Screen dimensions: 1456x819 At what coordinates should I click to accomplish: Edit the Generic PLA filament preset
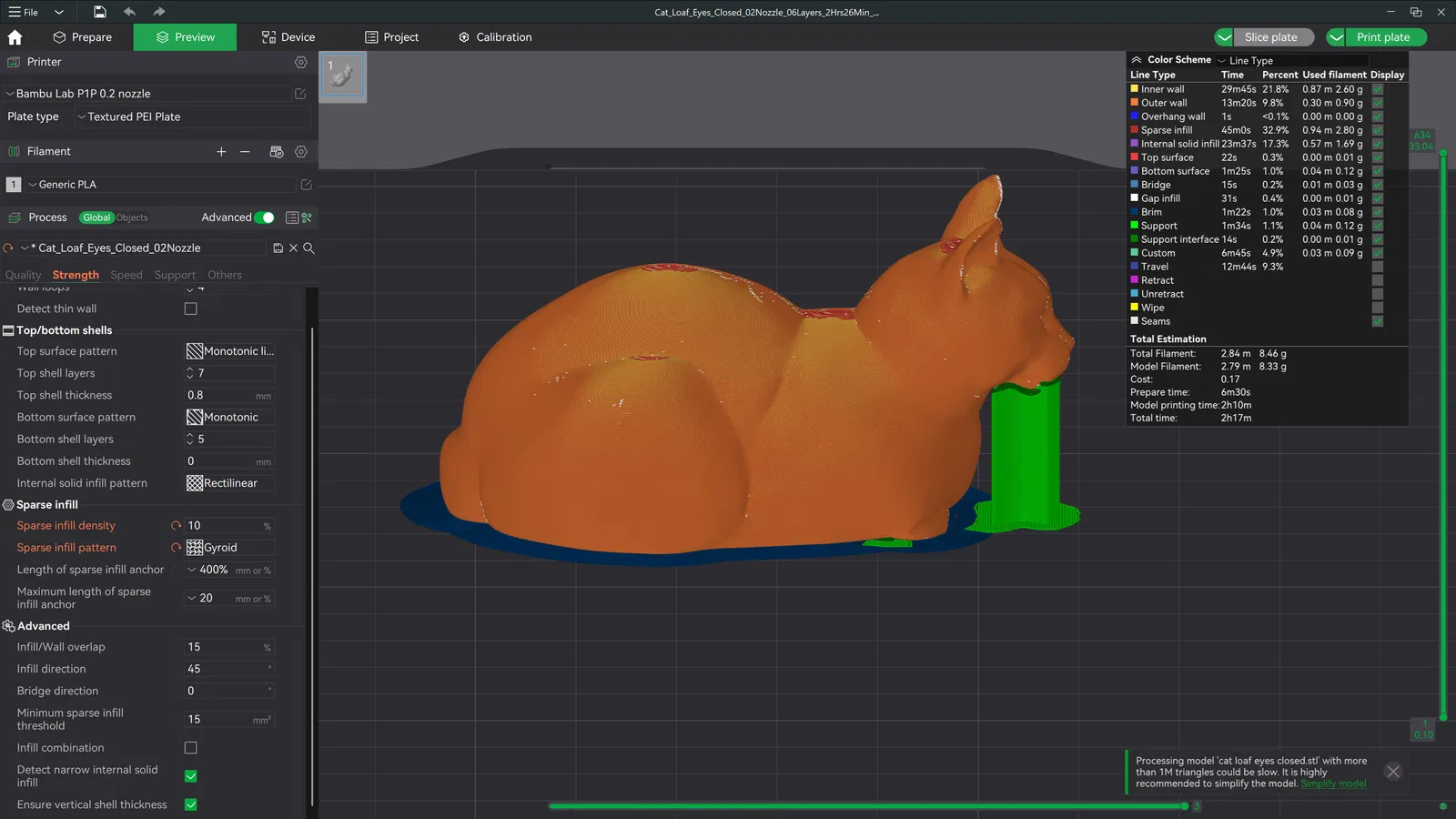pyautogui.click(x=307, y=185)
